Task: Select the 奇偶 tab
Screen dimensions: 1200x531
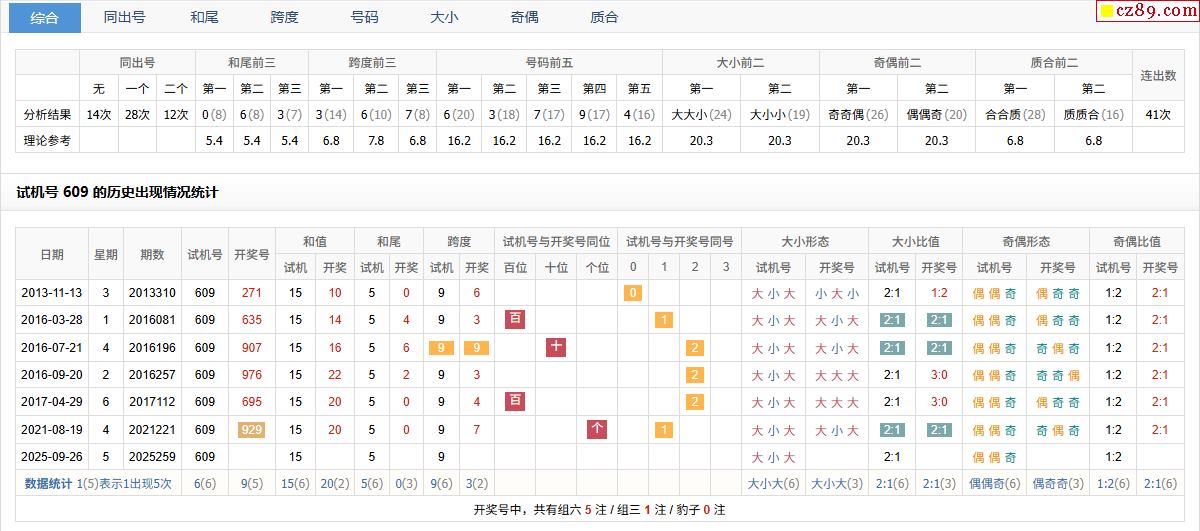Action: point(524,17)
